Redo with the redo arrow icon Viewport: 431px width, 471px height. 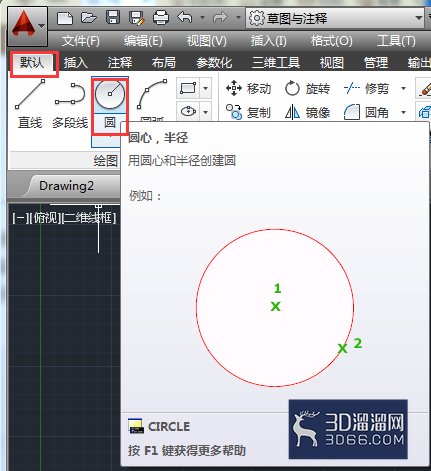click(x=220, y=17)
